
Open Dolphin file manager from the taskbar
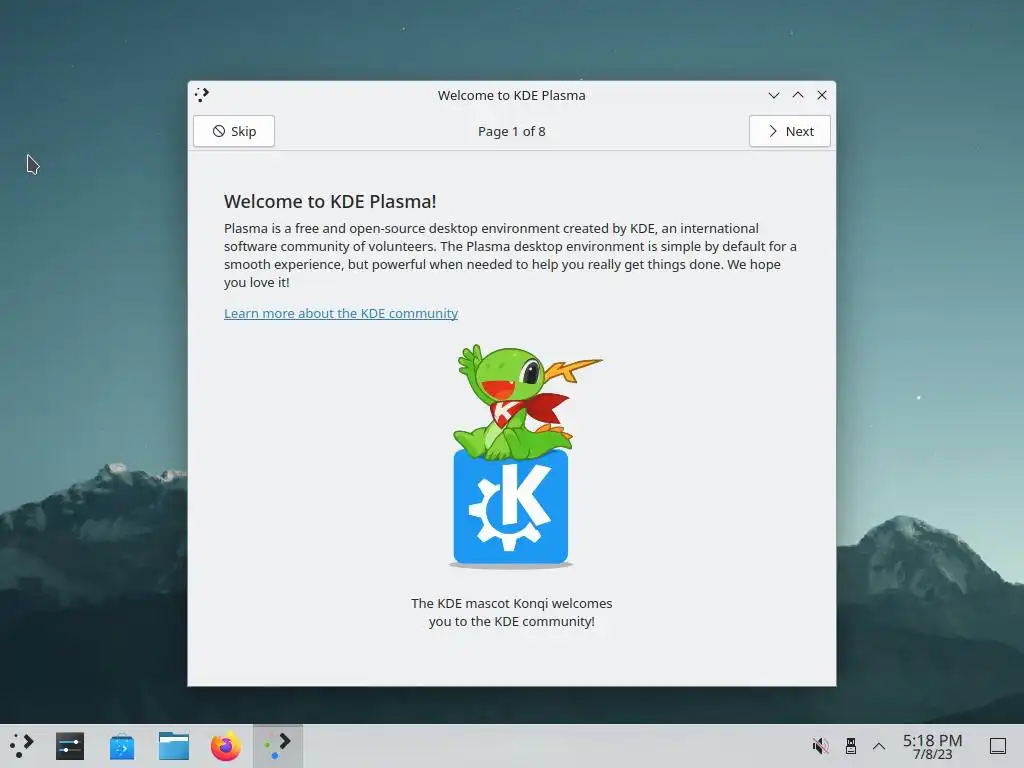click(x=174, y=746)
